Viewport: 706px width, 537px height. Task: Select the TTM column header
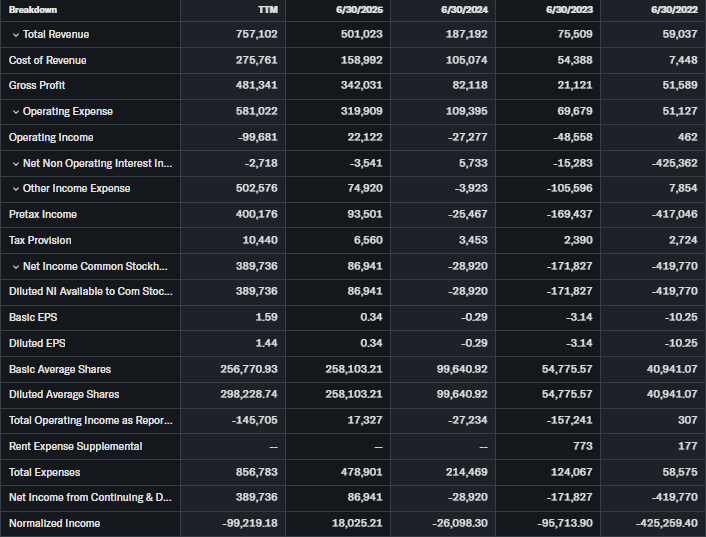(267, 10)
